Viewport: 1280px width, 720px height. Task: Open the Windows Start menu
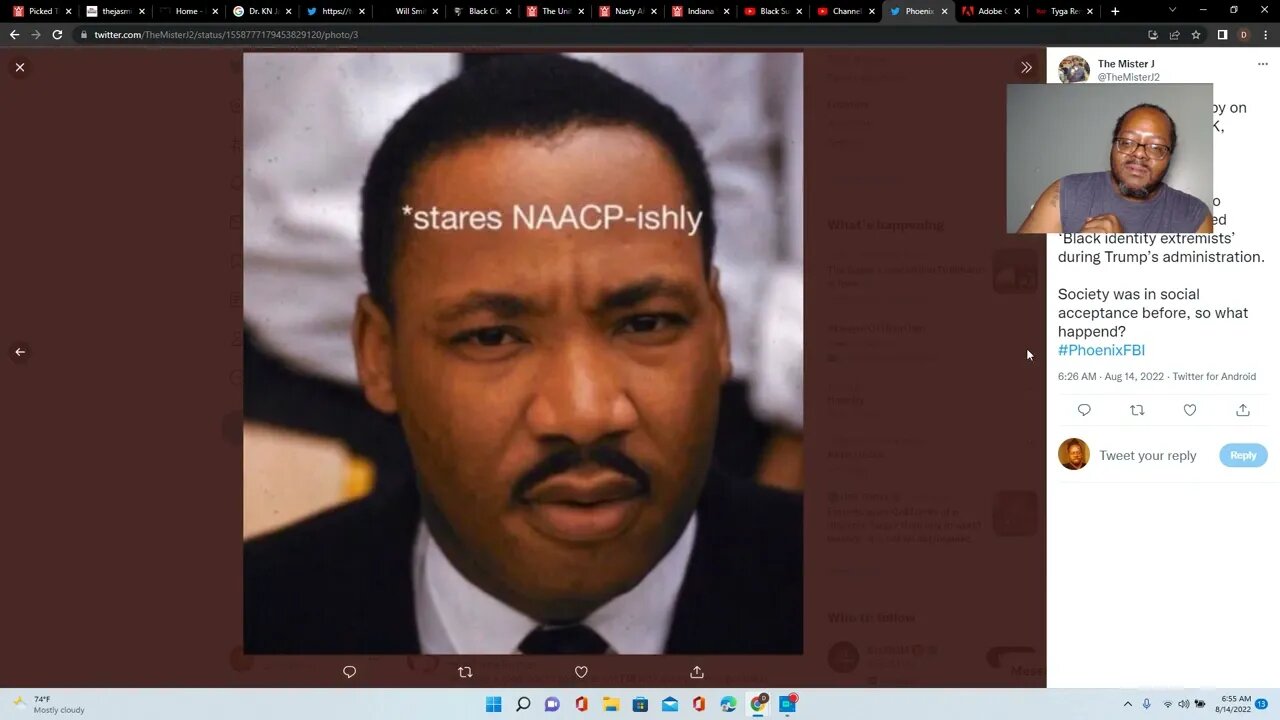[493, 704]
